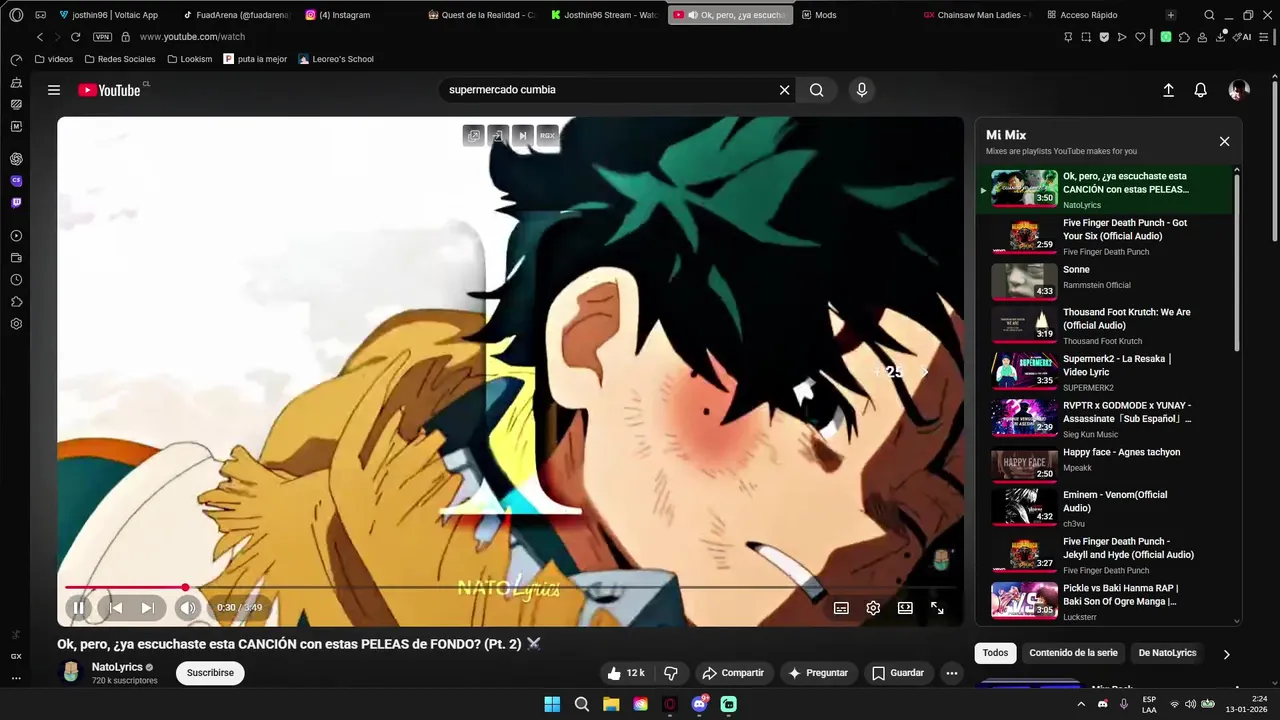Open player settings gear
Screen dimensions: 1280x720
(873, 608)
